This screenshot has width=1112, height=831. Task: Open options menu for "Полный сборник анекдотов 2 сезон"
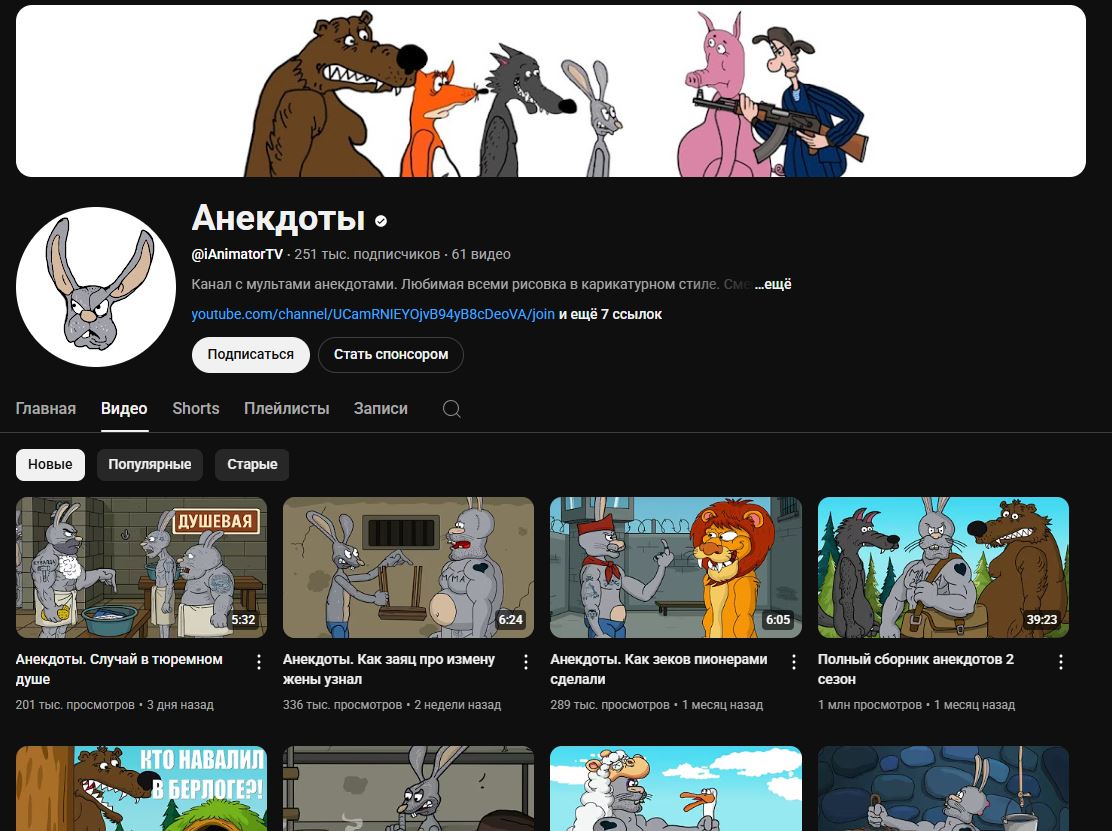(x=1060, y=662)
